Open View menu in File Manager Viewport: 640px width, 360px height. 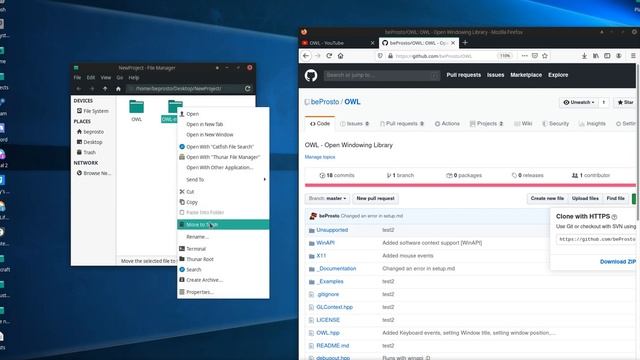click(x=106, y=78)
